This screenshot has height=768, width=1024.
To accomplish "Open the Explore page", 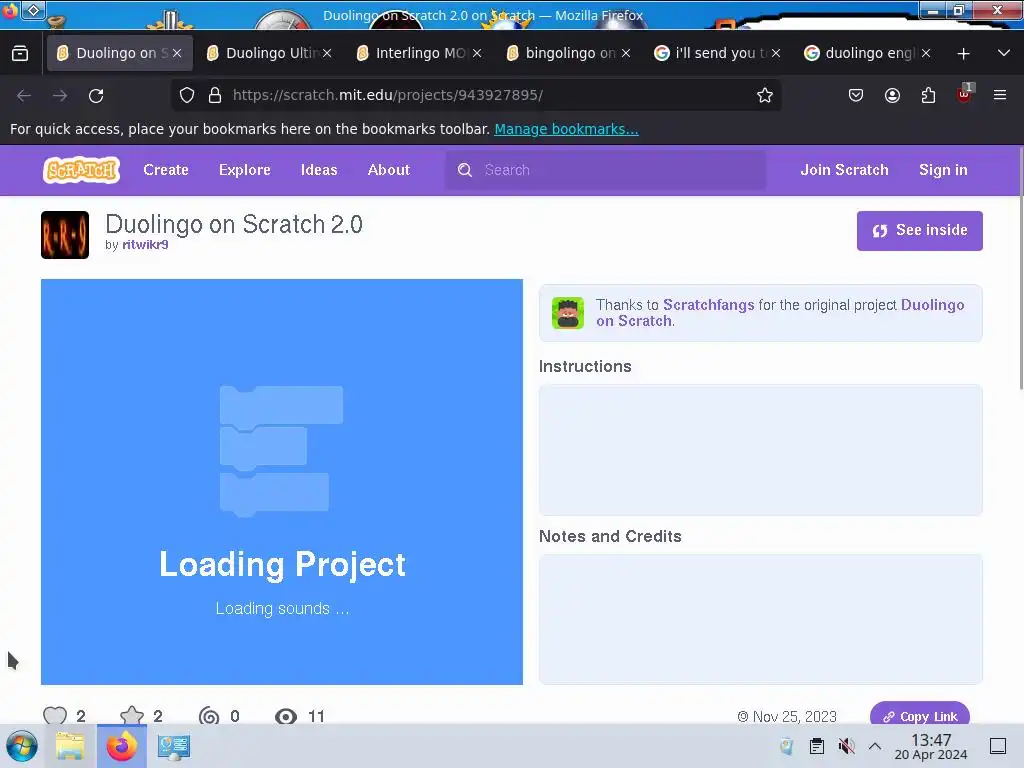I will pyautogui.click(x=245, y=170).
